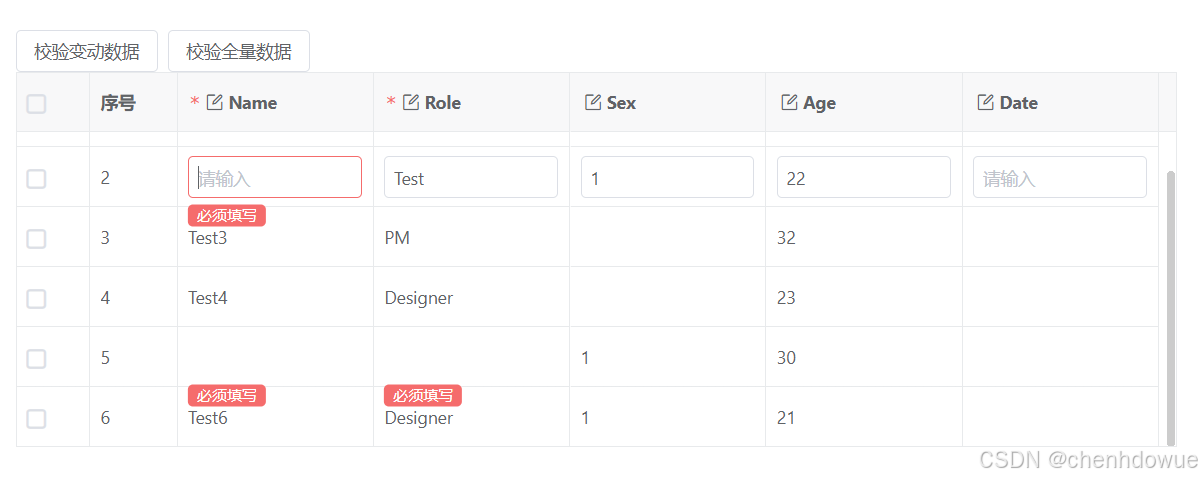
Task: Click the Age input showing 22
Action: [863, 178]
